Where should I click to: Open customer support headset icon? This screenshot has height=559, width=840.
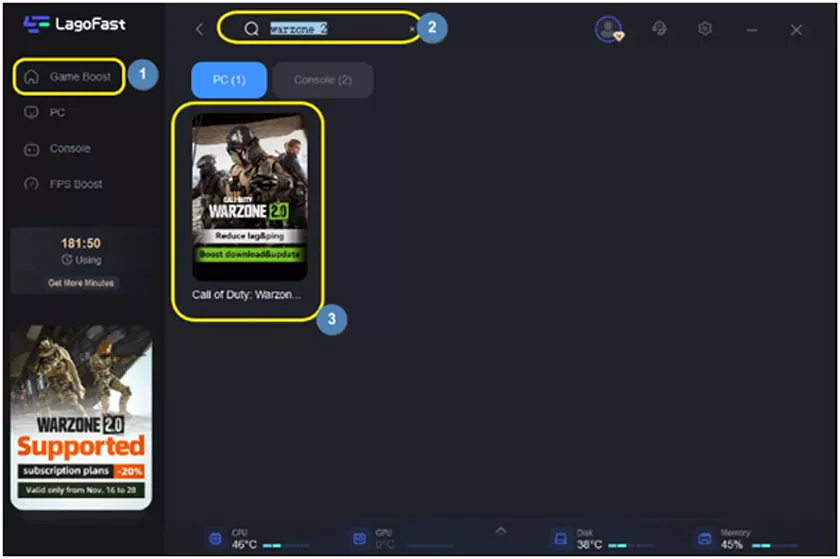[659, 28]
